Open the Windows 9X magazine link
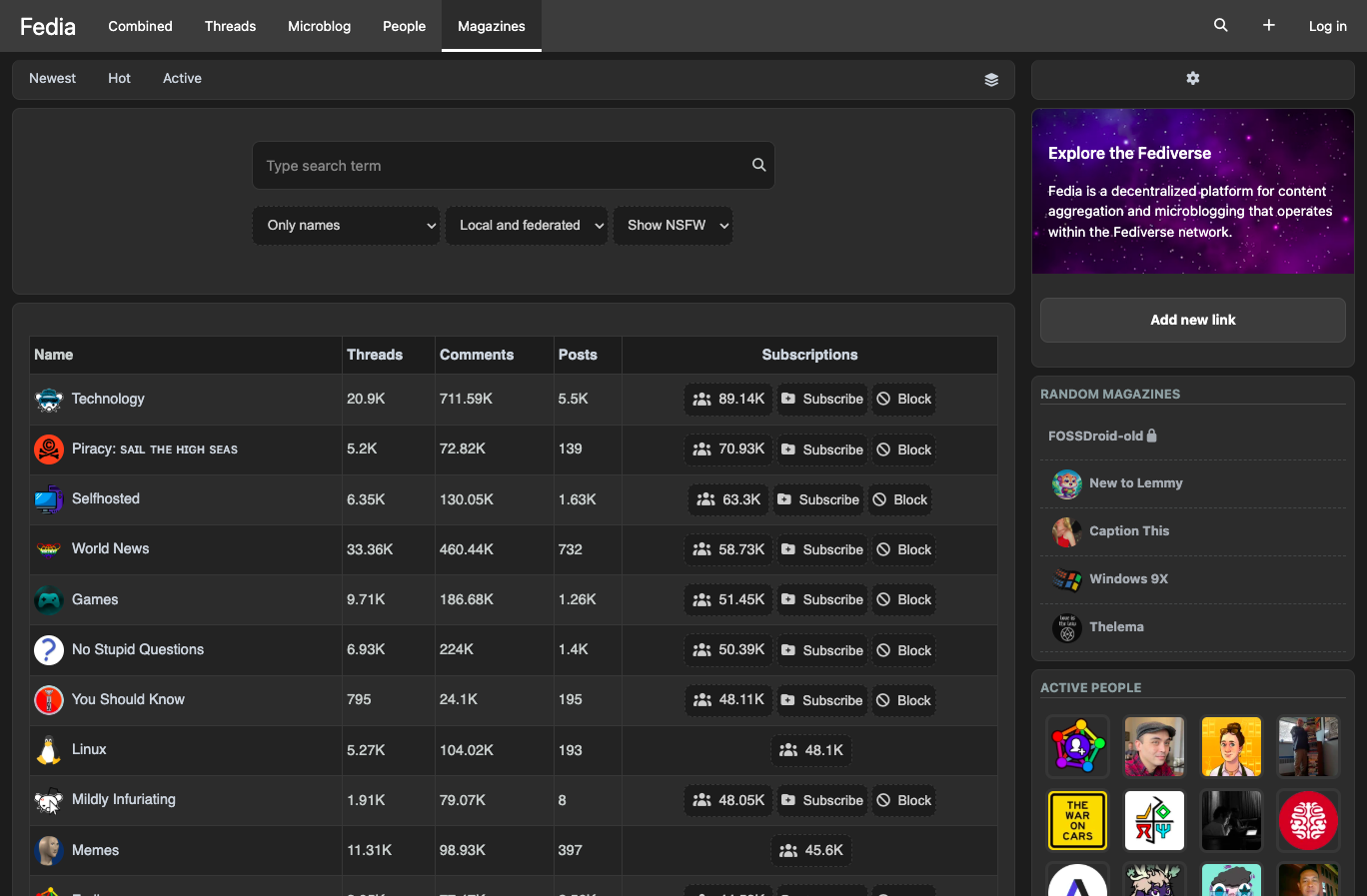The image size is (1367, 896). (x=1128, y=579)
